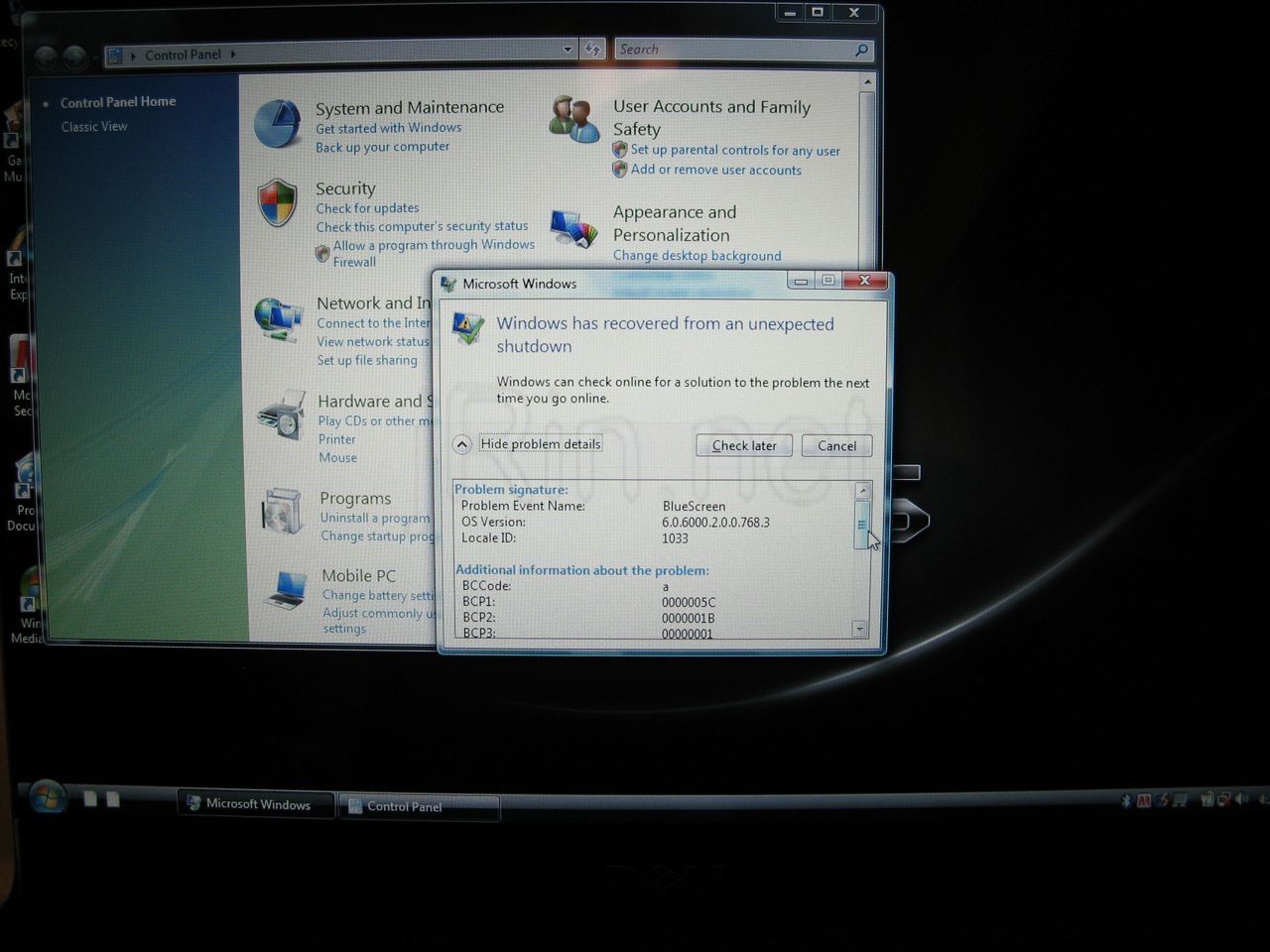
Task: Open the address bar history dropdown
Action: tap(568, 50)
